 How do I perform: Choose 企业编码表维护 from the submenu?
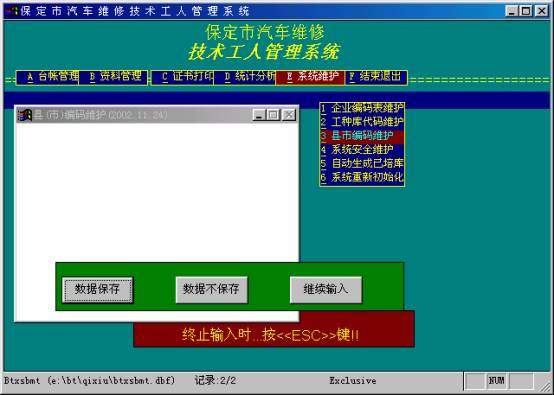362,109
